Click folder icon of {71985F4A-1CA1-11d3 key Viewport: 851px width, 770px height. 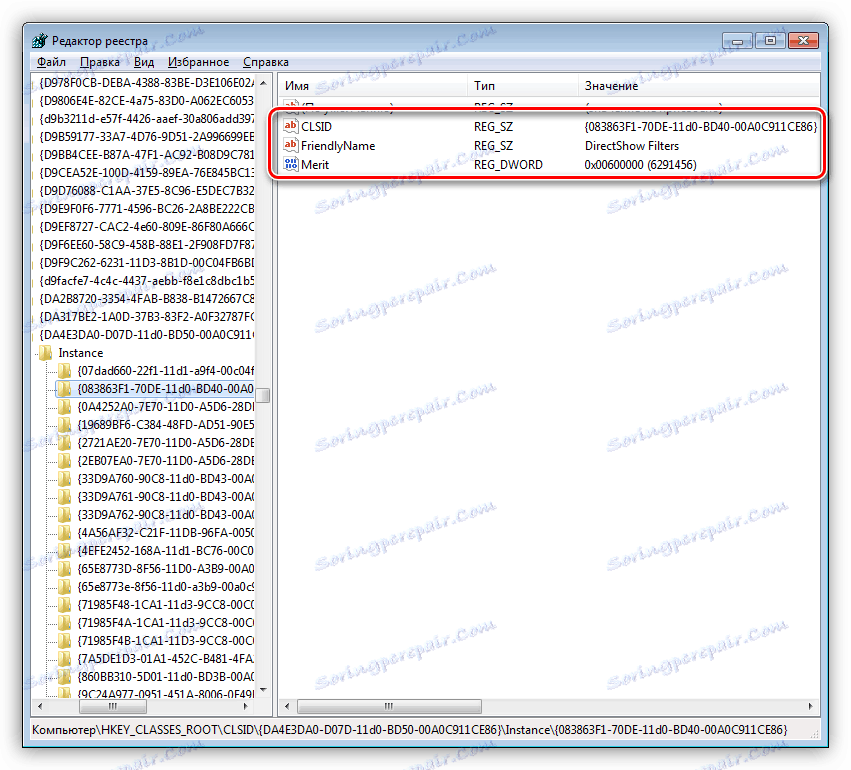pos(65,622)
